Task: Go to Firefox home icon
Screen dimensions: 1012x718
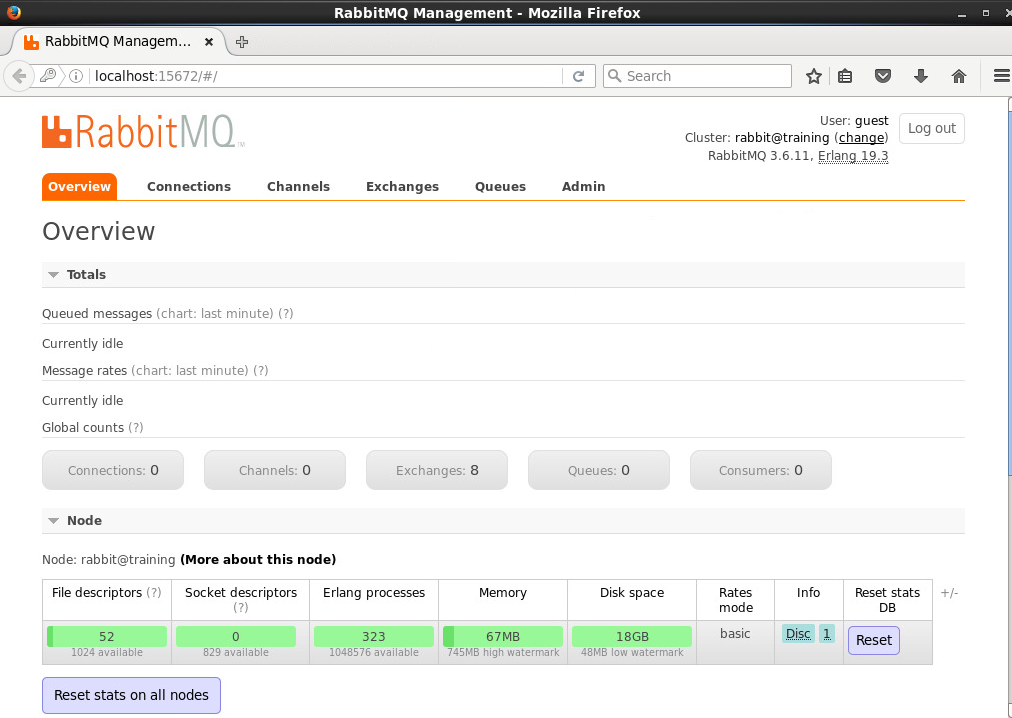Action: click(x=959, y=76)
